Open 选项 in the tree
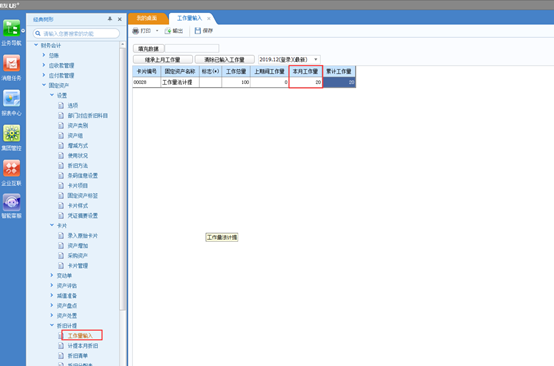 [73, 105]
